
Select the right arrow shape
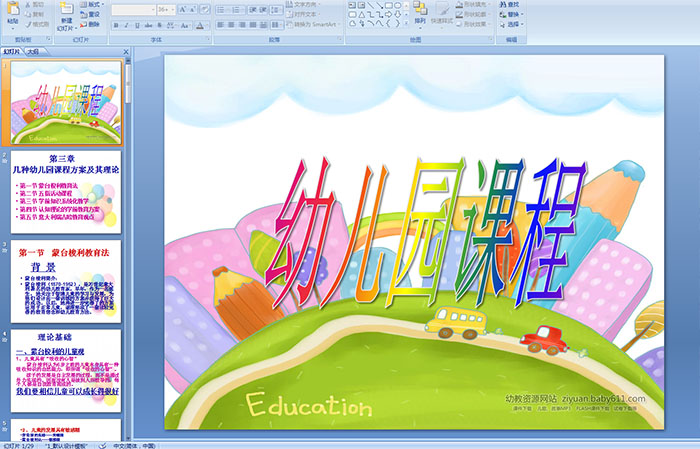tap(388, 14)
